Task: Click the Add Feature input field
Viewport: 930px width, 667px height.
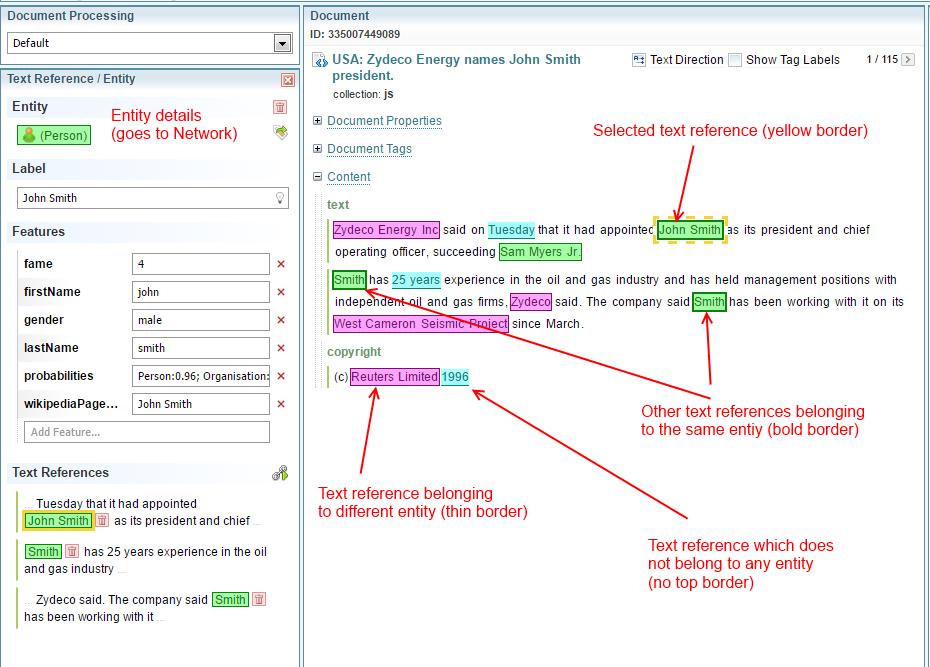Action: tap(146, 432)
